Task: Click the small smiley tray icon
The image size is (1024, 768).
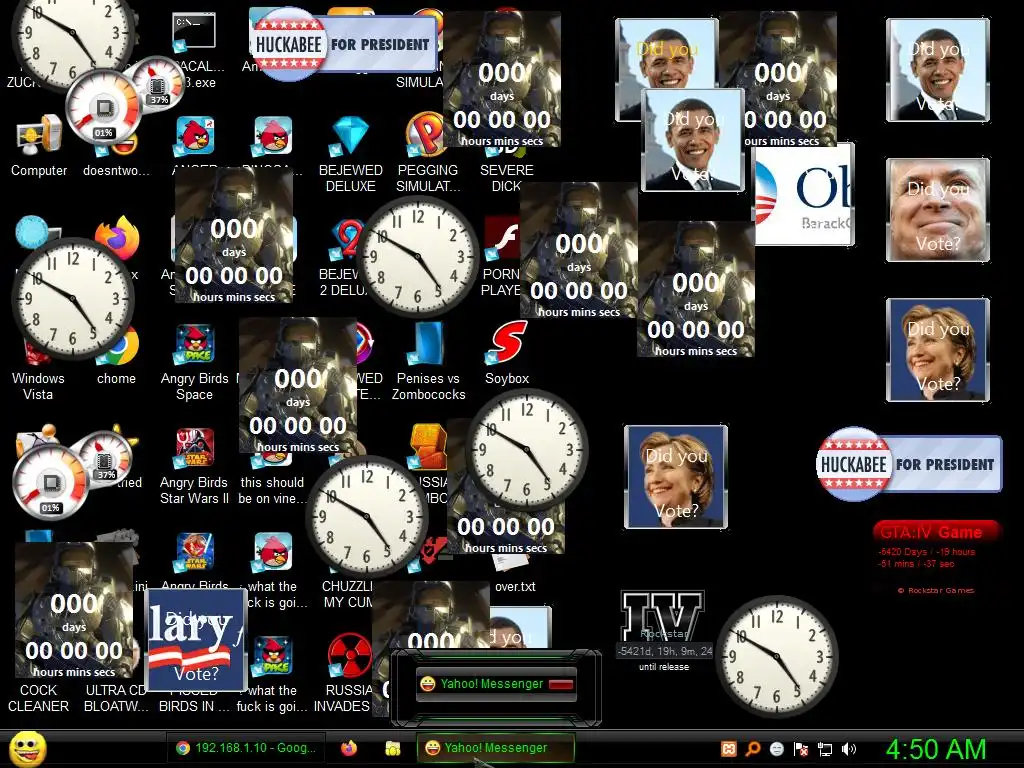Action: 776,749
